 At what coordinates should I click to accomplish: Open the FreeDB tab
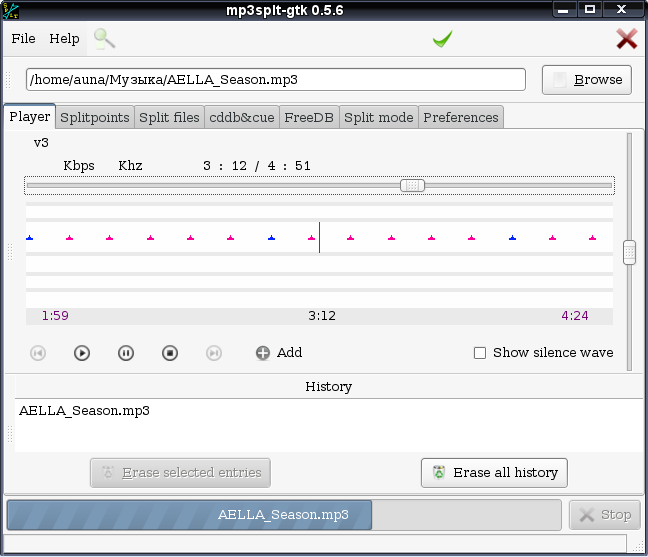[309, 117]
